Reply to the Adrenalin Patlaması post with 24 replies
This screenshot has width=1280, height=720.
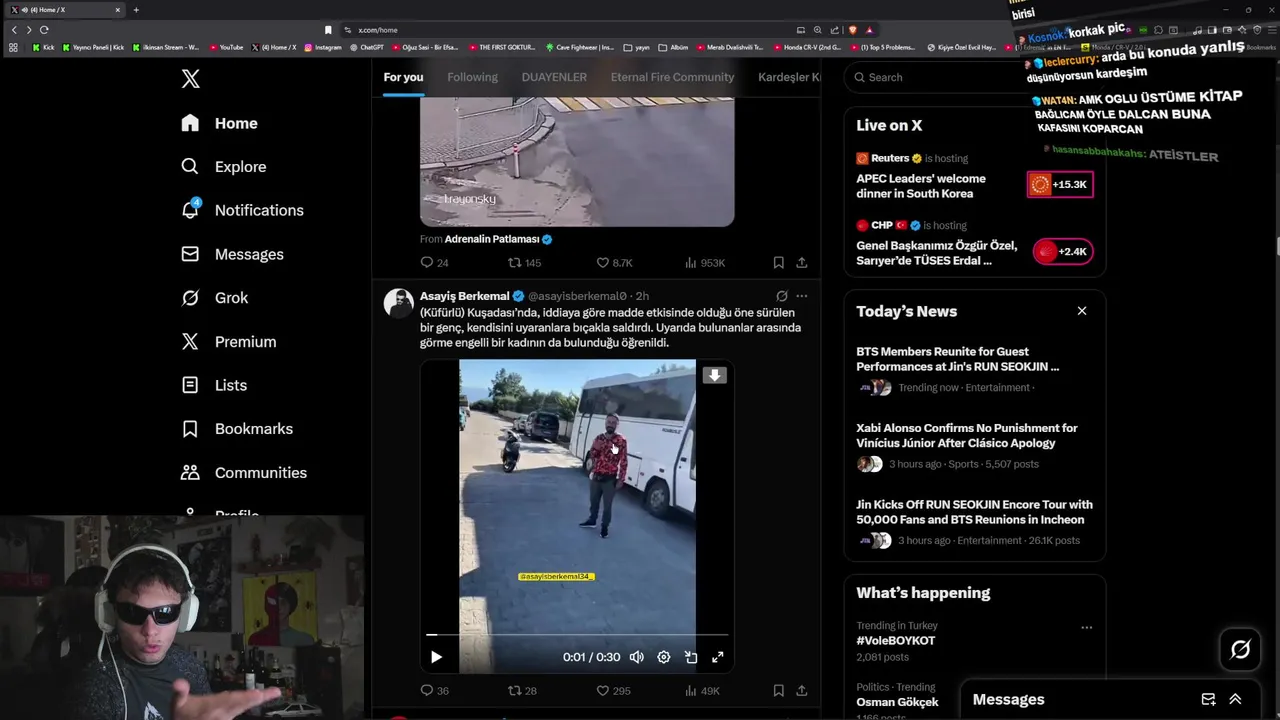[x=434, y=263]
